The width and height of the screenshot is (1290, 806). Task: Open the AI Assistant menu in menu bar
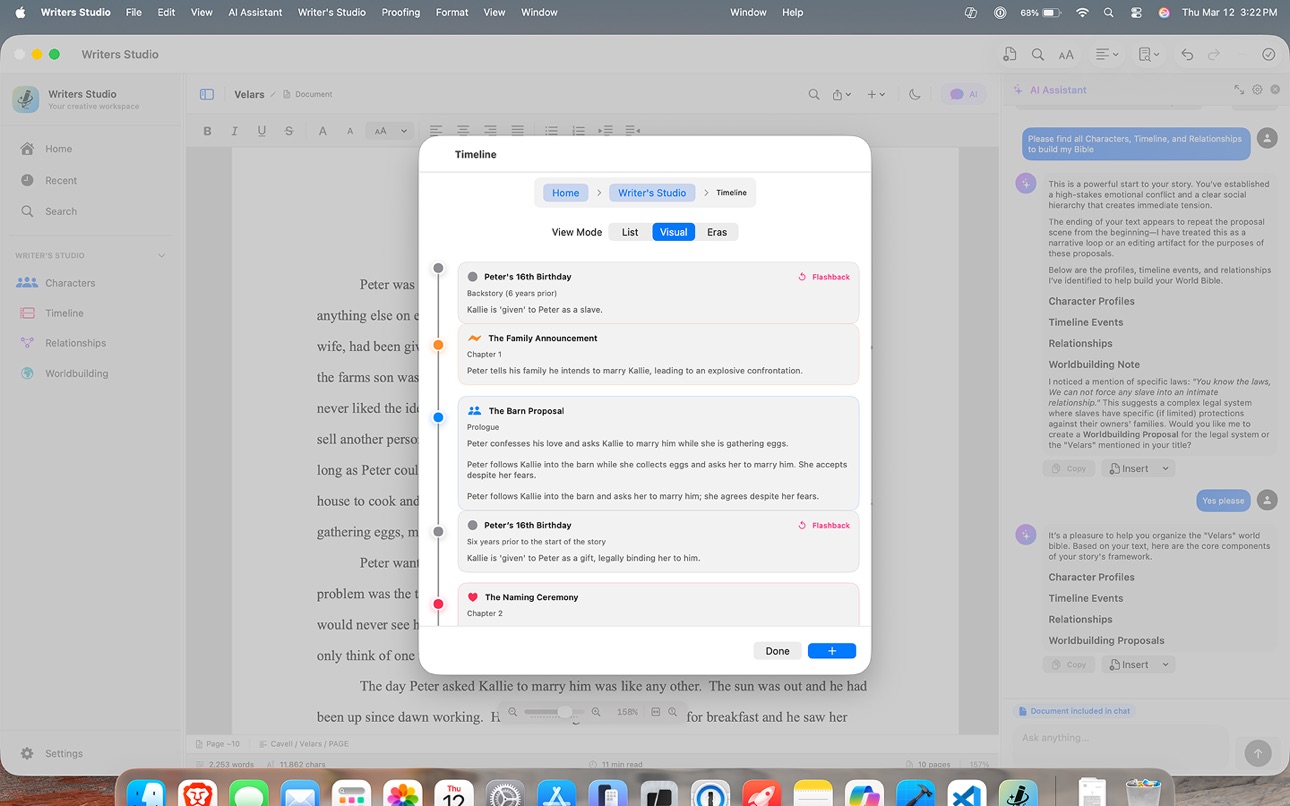tap(255, 12)
